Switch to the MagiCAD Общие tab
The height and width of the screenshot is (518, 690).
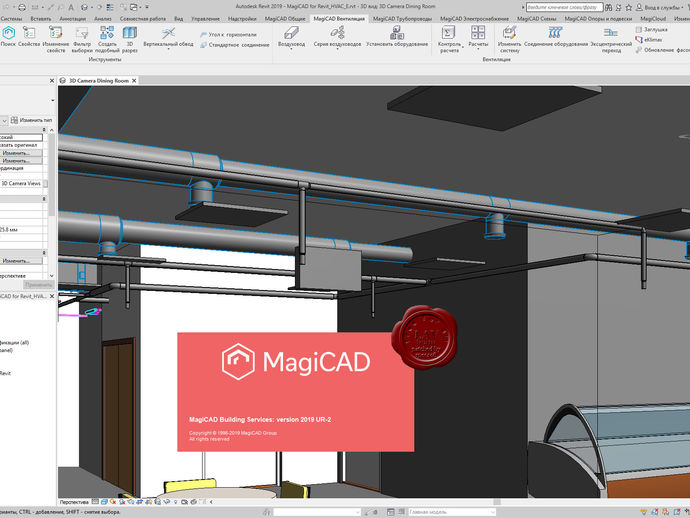pos(285,19)
